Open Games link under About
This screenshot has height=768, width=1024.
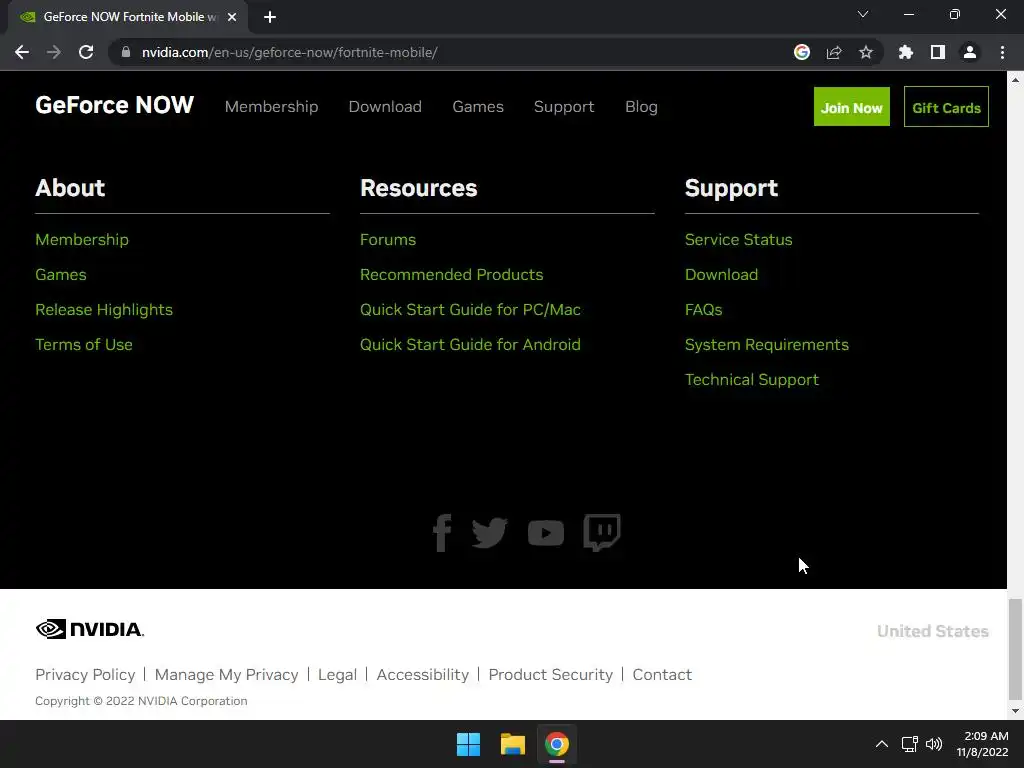point(61,275)
